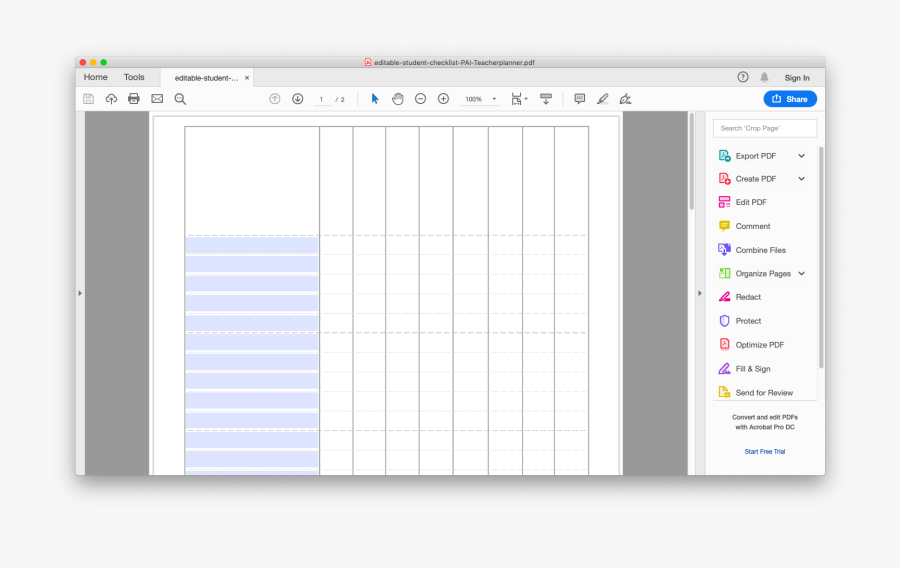The image size is (900, 568).
Task: Collapse the right tools pane arrow
Action: click(x=700, y=293)
